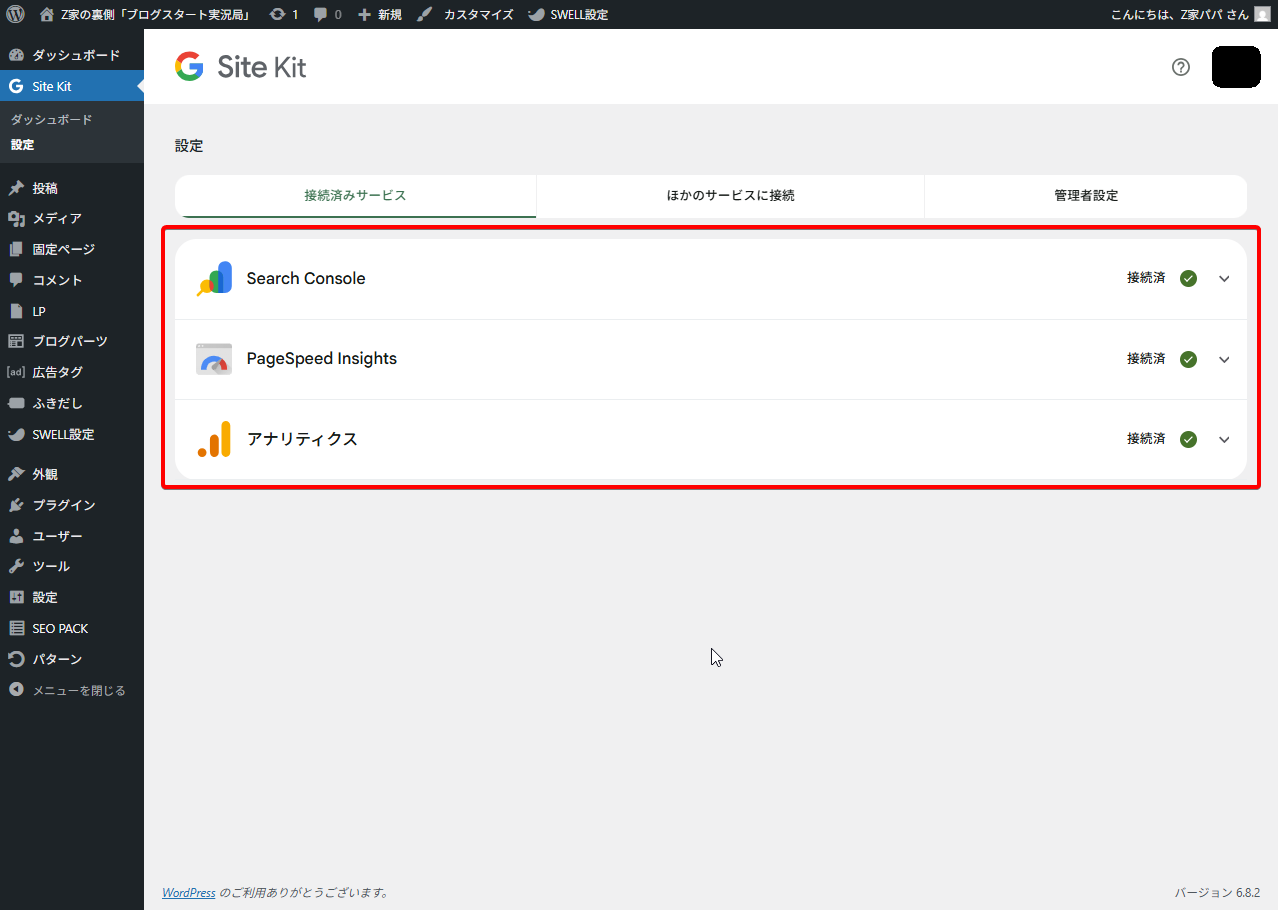Visit site Z家の裏側「ブログスタート実況局」

tap(155, 15)
